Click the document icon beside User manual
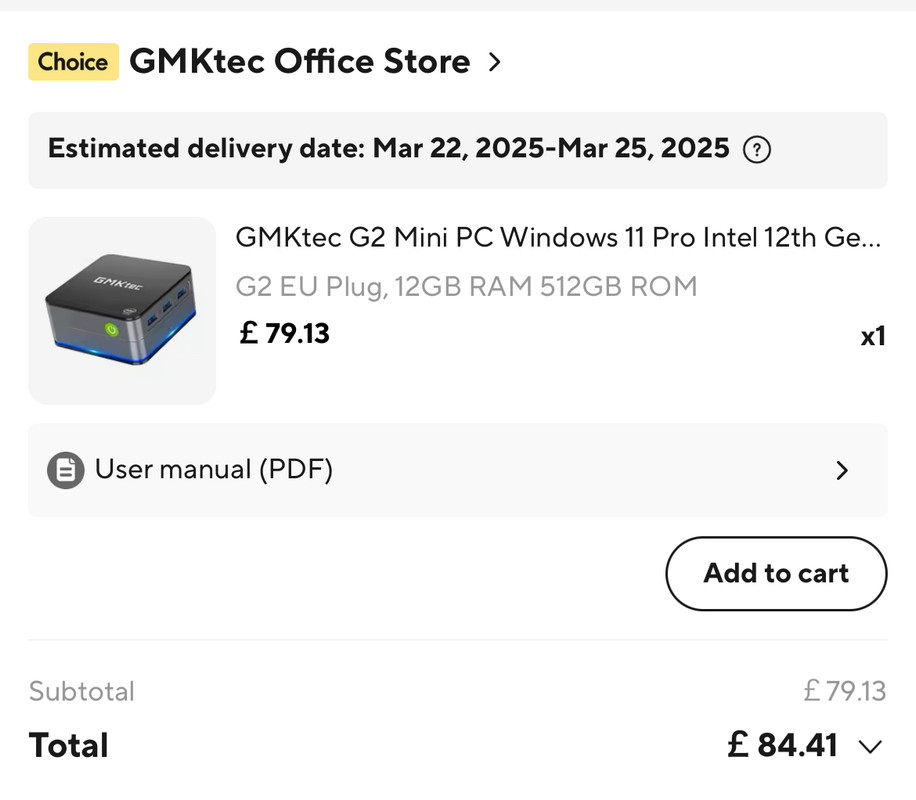This screenshot has width=916, height=800. point(65,470)
